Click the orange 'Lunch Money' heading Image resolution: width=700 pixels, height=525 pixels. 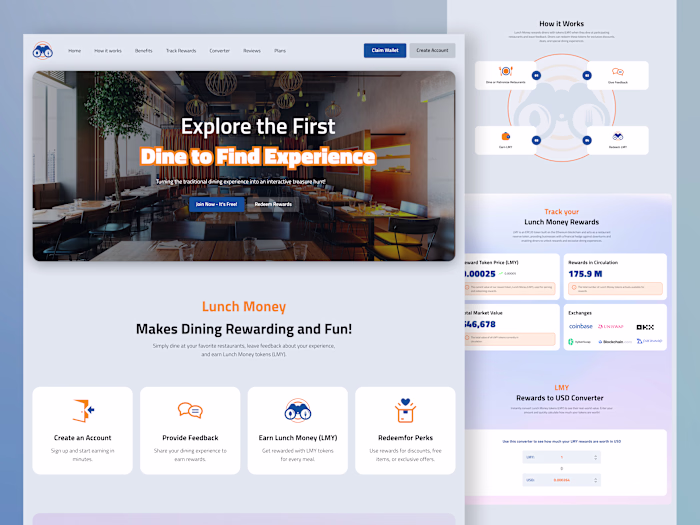tap(244, 307)
